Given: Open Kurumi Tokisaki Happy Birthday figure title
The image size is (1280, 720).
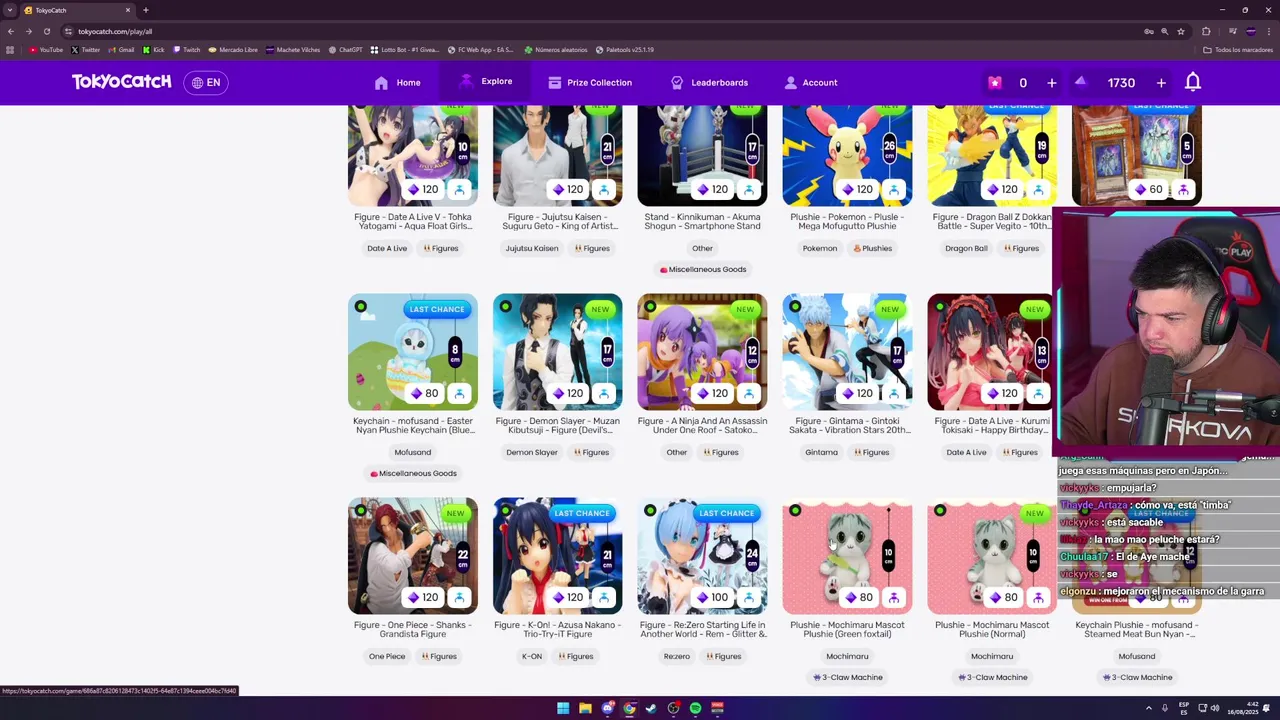Looking at the screenshot, I should [x=992, y=425].
